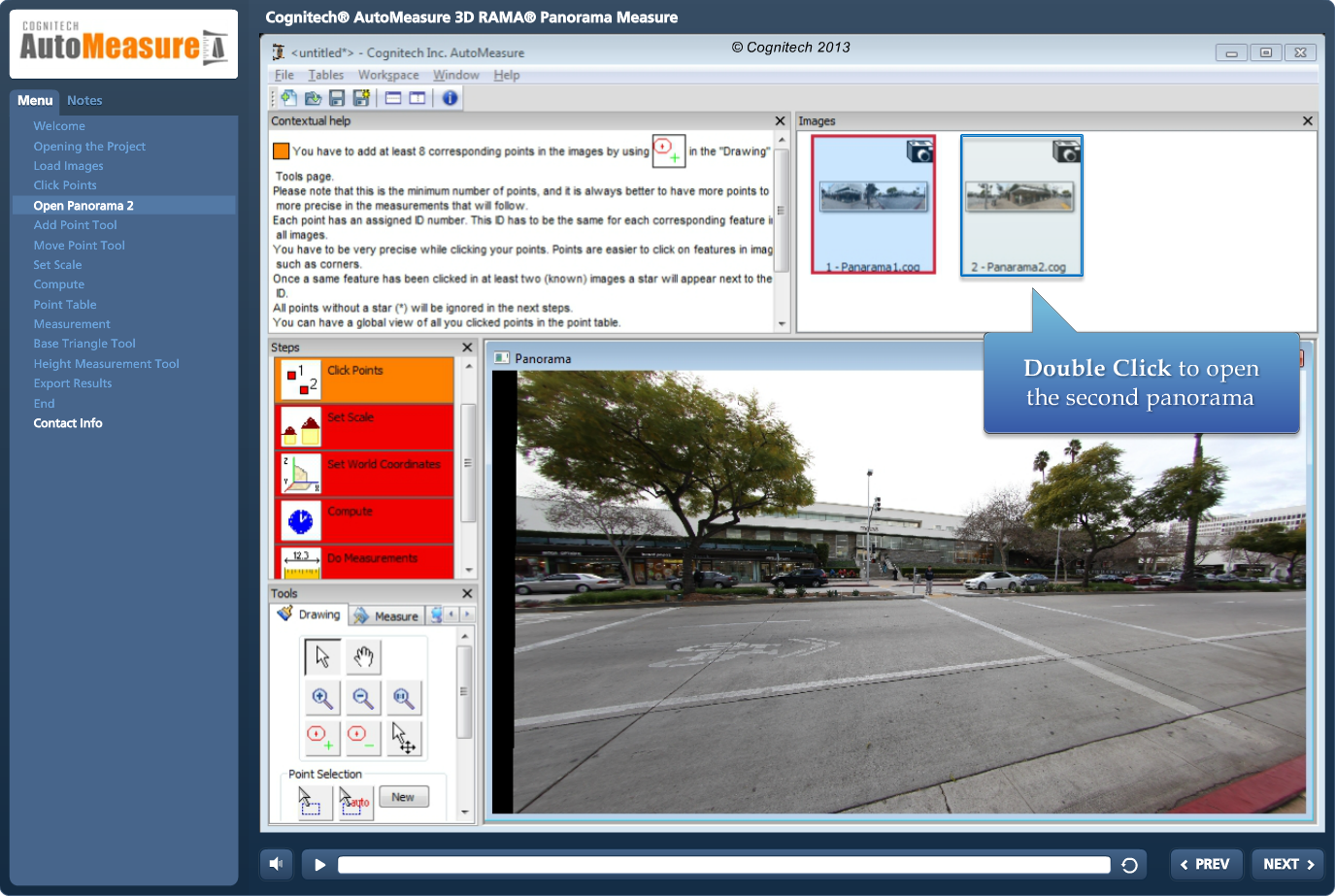Click the New button under Point Selection
Screen dimensions: 1335x896
pyautogui.click(x=404, y=796)
